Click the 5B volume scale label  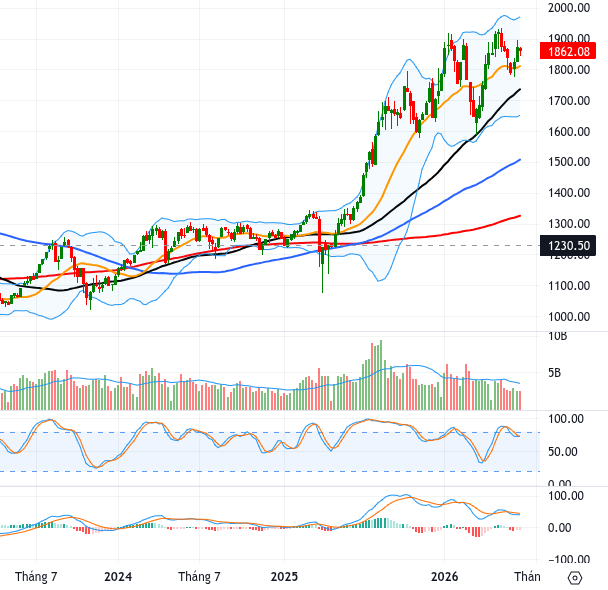coord(554,373)
